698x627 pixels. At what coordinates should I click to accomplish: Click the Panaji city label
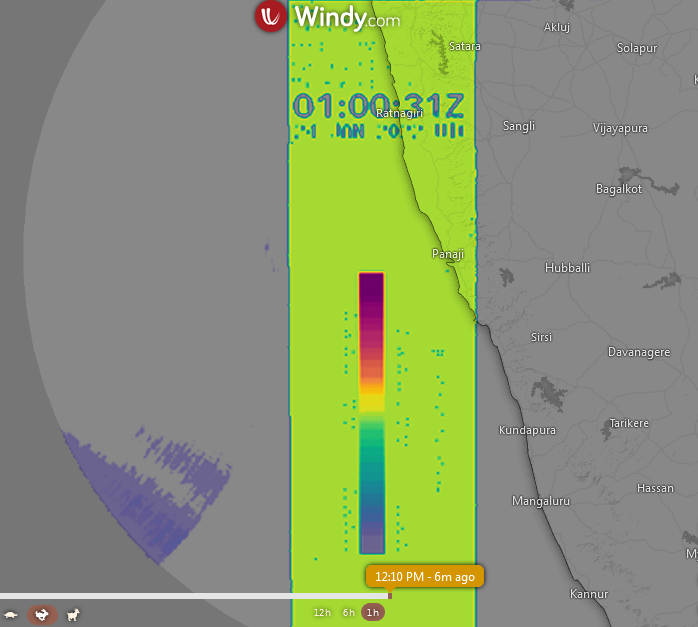coord(448,254)
